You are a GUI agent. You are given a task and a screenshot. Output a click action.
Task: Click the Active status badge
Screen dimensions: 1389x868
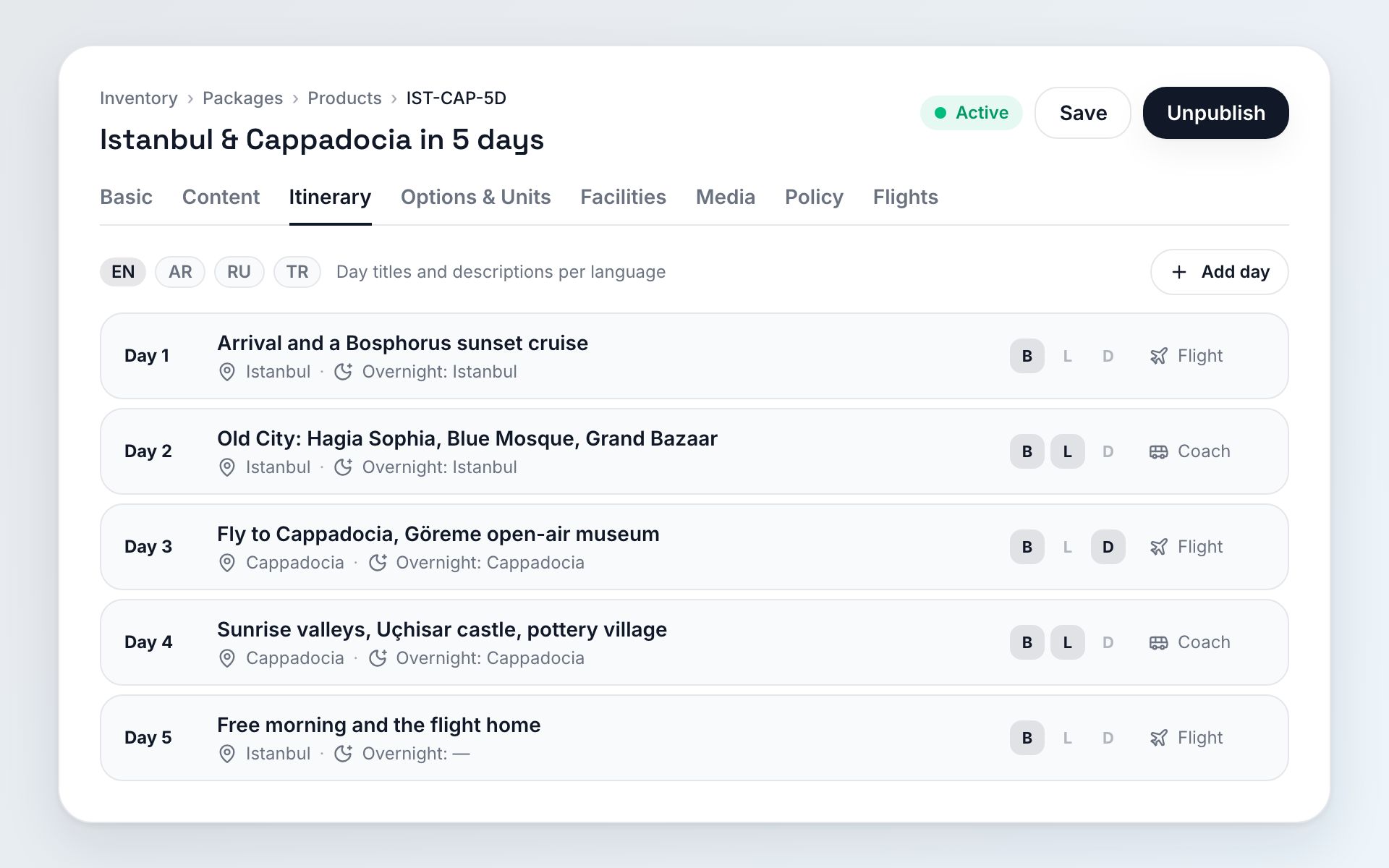(x=971, y=113)
